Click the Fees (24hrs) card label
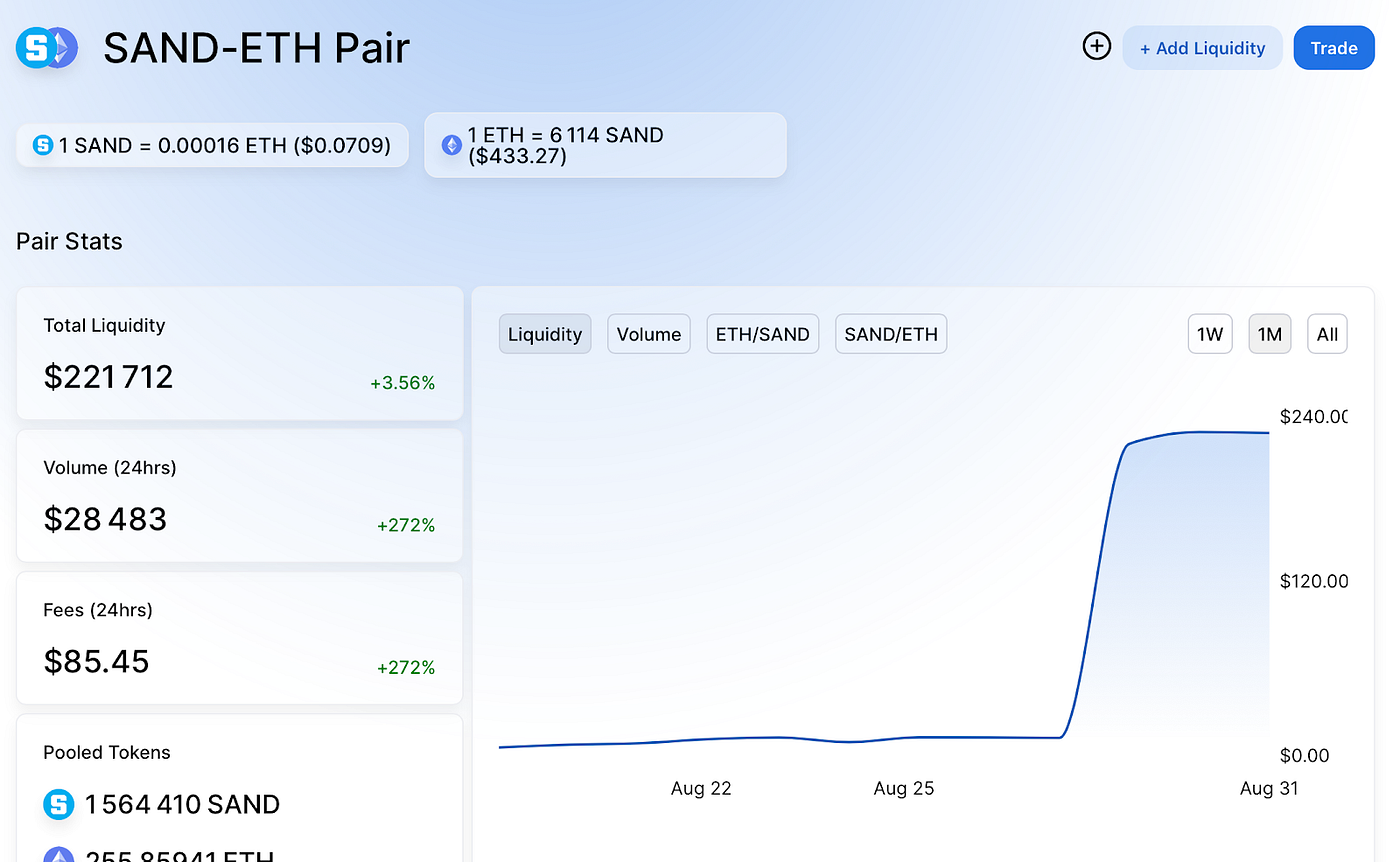Screen dimensions: 1400x862 click(98, 609)
